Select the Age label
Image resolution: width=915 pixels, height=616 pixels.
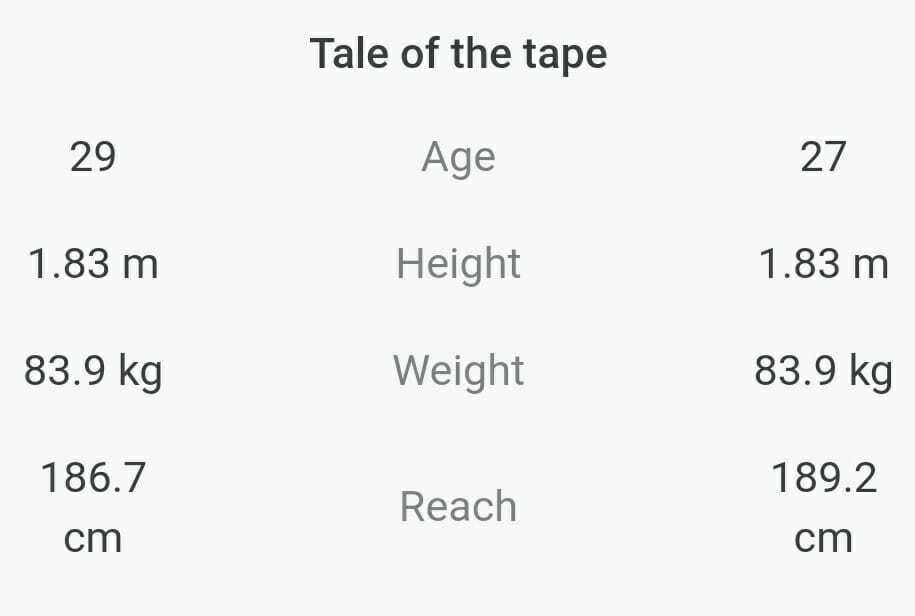coord(459,158)
